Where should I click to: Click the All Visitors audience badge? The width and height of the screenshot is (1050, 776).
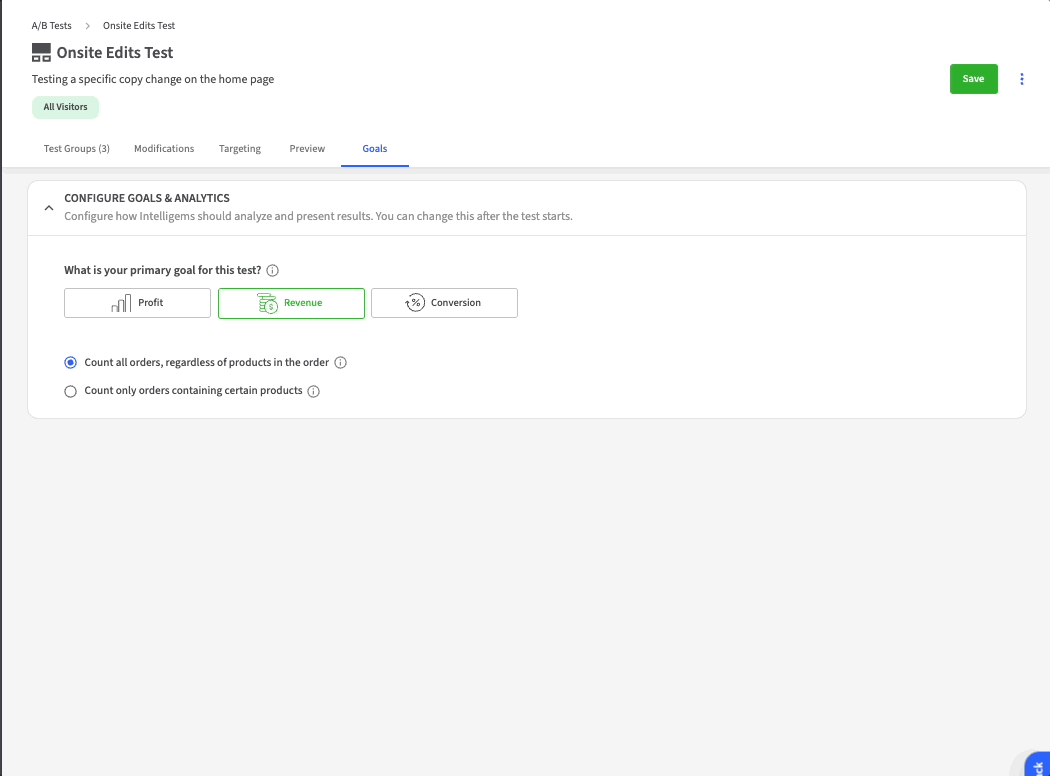tap(66, 107)
